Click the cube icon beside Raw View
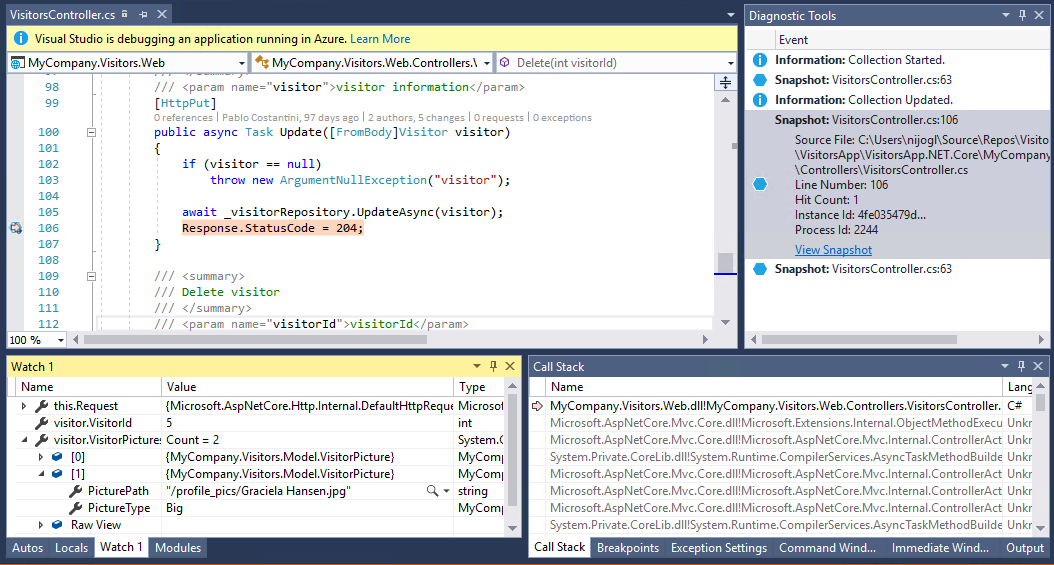 (58, 525)
